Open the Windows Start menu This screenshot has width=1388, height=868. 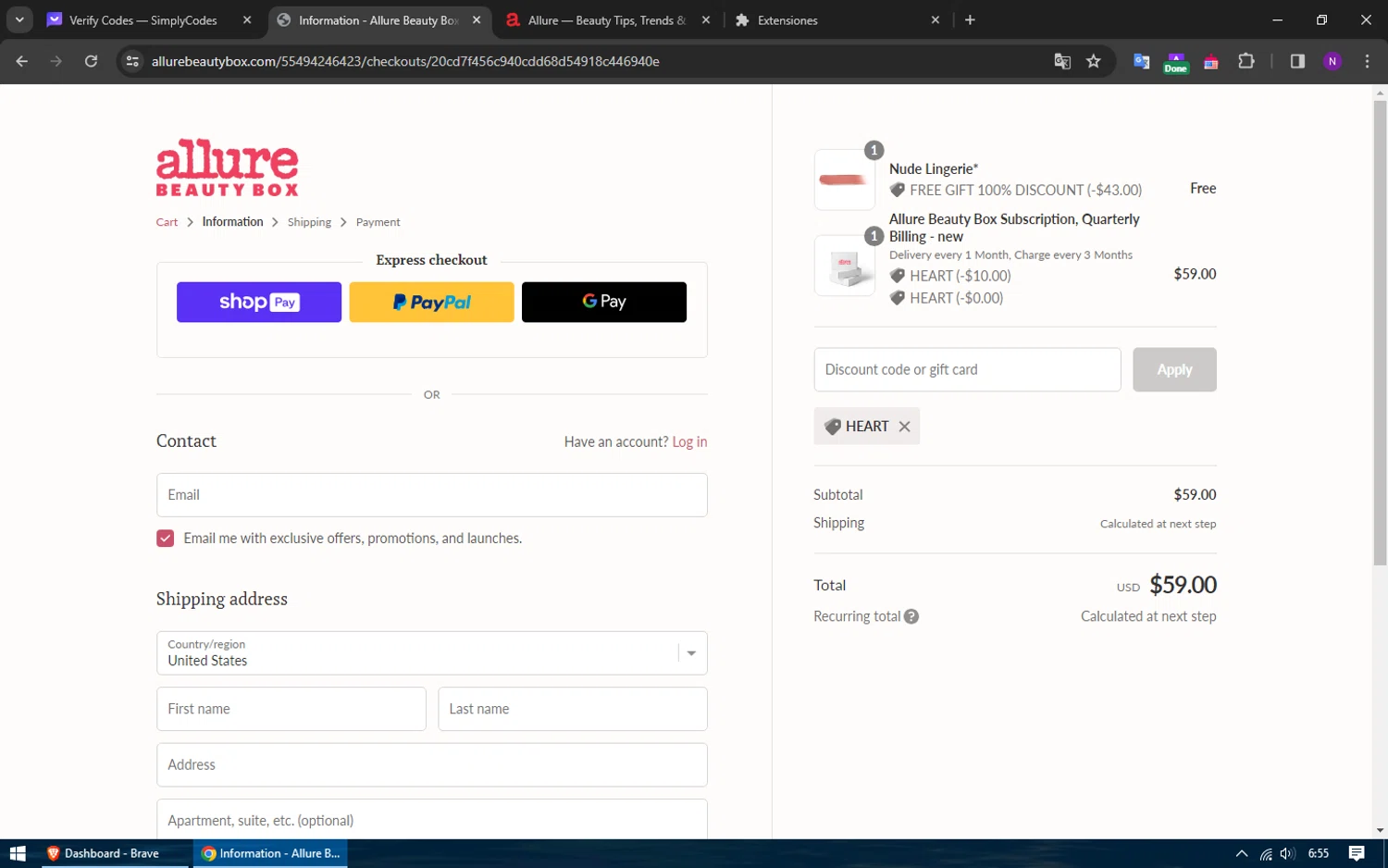coord(18,853)
